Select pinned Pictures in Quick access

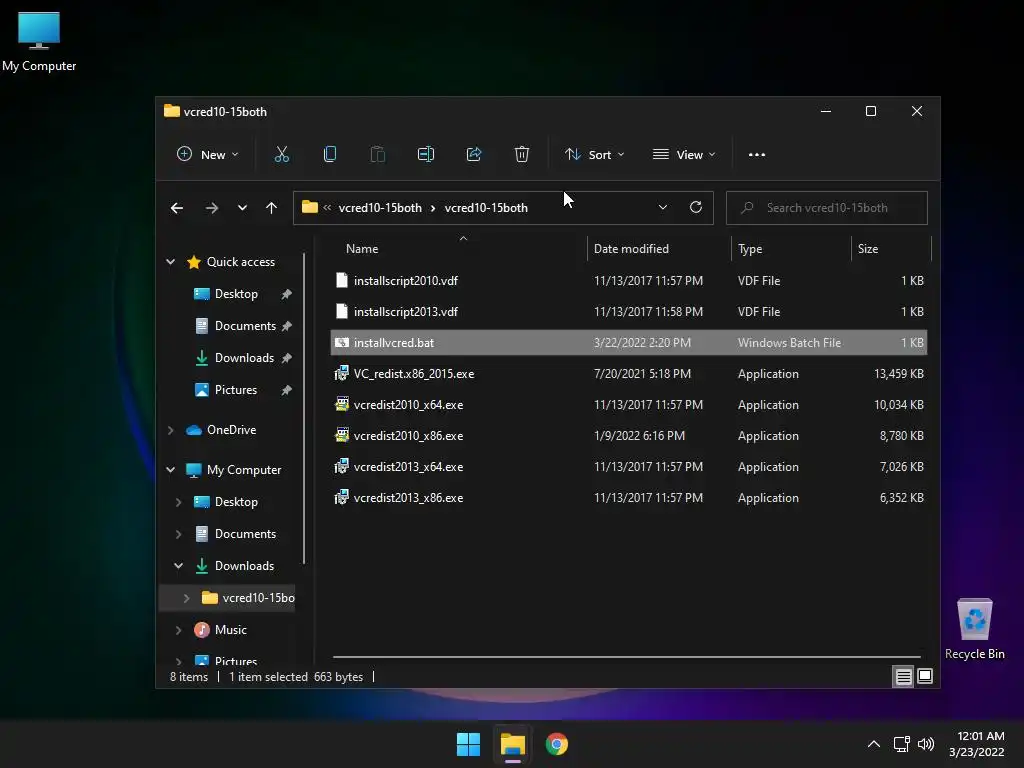click(x=236, y=389)
